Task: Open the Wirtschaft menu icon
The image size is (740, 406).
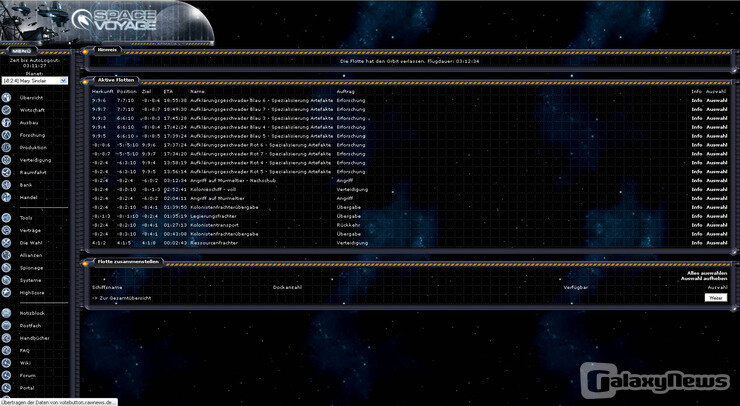Action: (6, 110)
